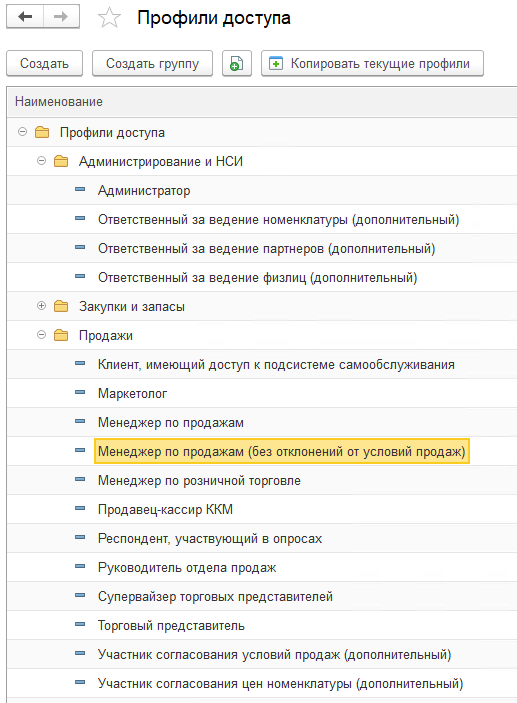Select Участник согласования цен номенклатуры (дополнительный)
This screenshot has height=703, width=517.
[x=262, y=683]
